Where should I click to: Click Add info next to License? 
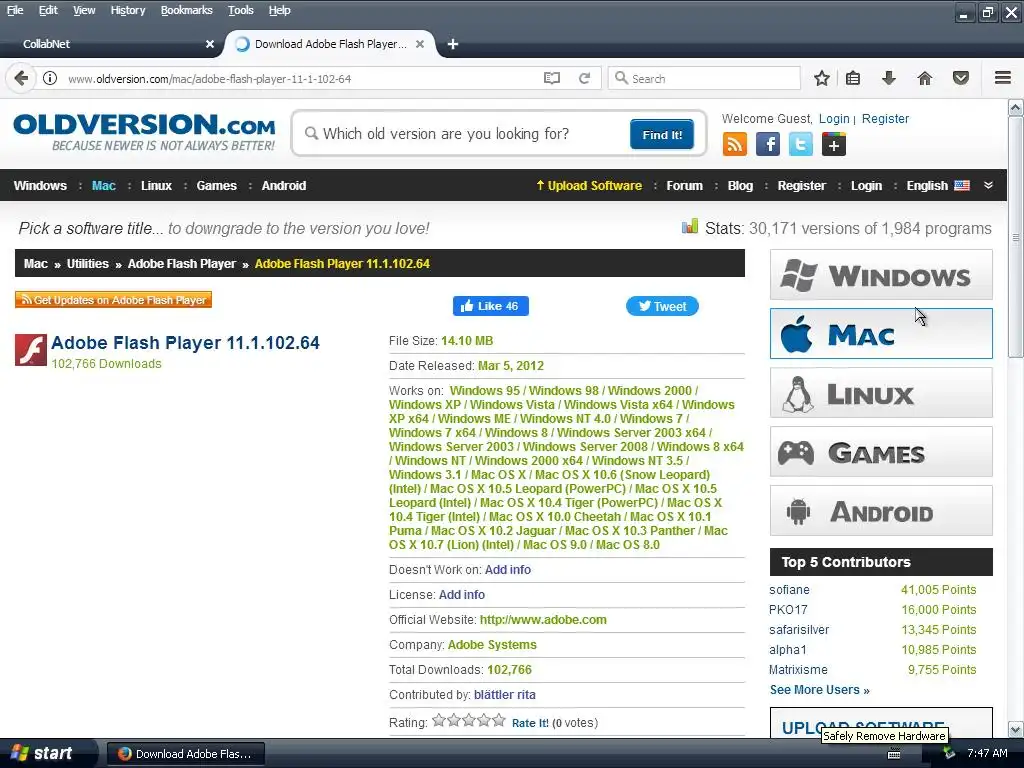click(x=462, y=595)
